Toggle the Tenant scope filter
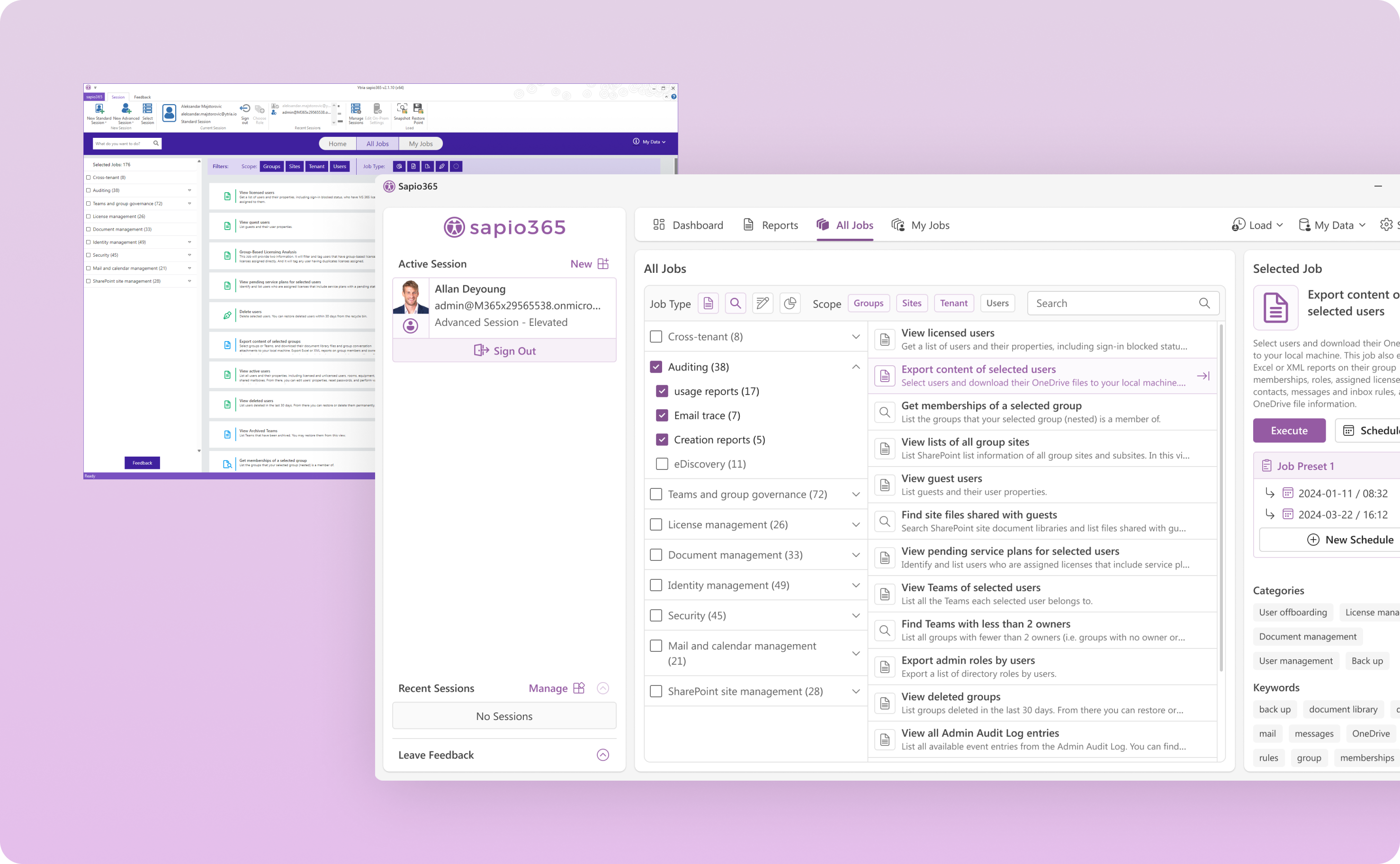This screenshot has width=1400, height=864. pos(953,304)
